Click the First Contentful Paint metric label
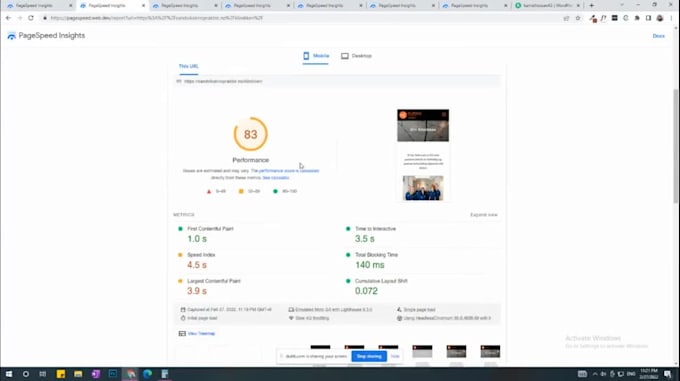This screenshot has width=680, height=381. [210, 229]
